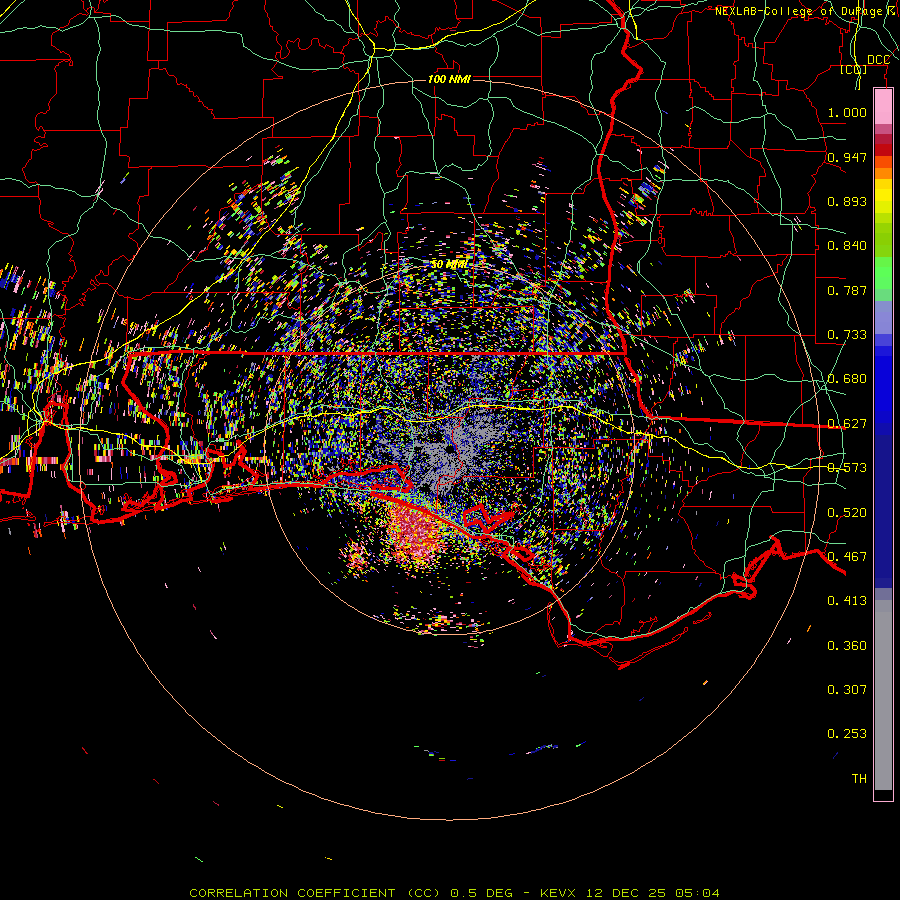Click the KEVX radar site identifier
Image resolution: width=900 pixels, height=900 pixels.
coord(560,893)
